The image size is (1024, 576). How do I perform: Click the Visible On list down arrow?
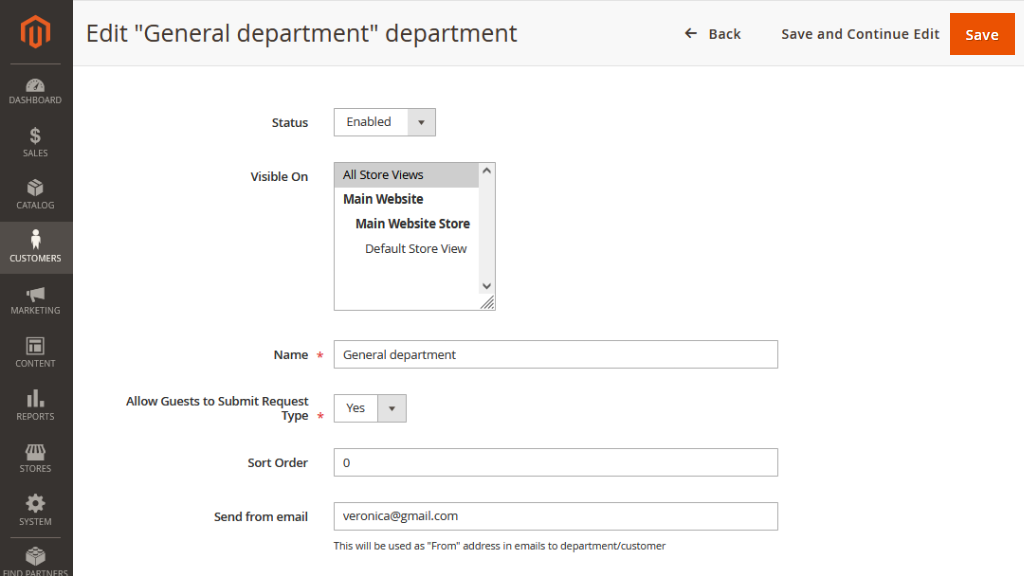point(487,286)
